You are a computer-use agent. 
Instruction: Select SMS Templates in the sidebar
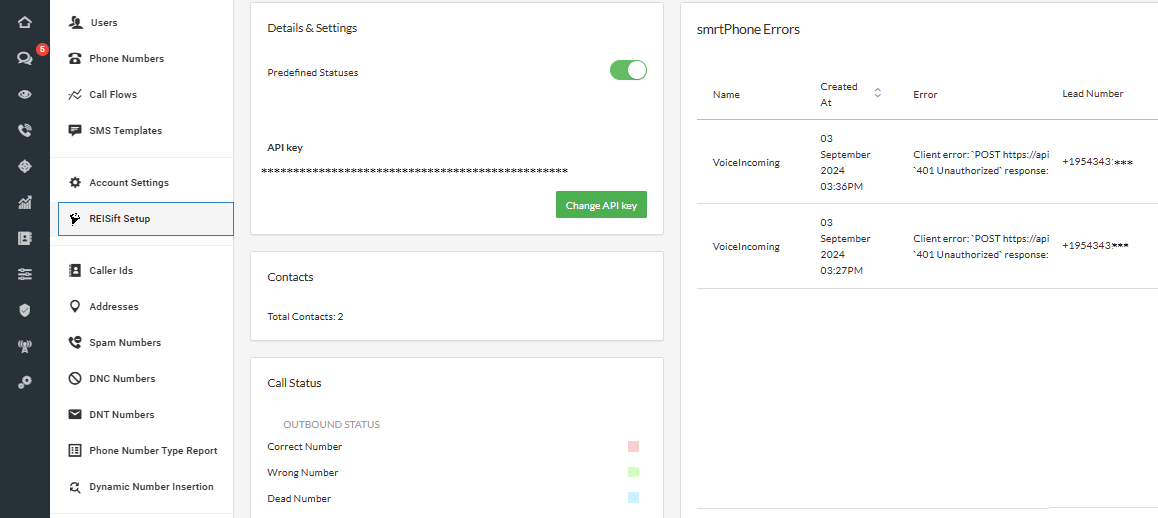click(x=125, y=131)
